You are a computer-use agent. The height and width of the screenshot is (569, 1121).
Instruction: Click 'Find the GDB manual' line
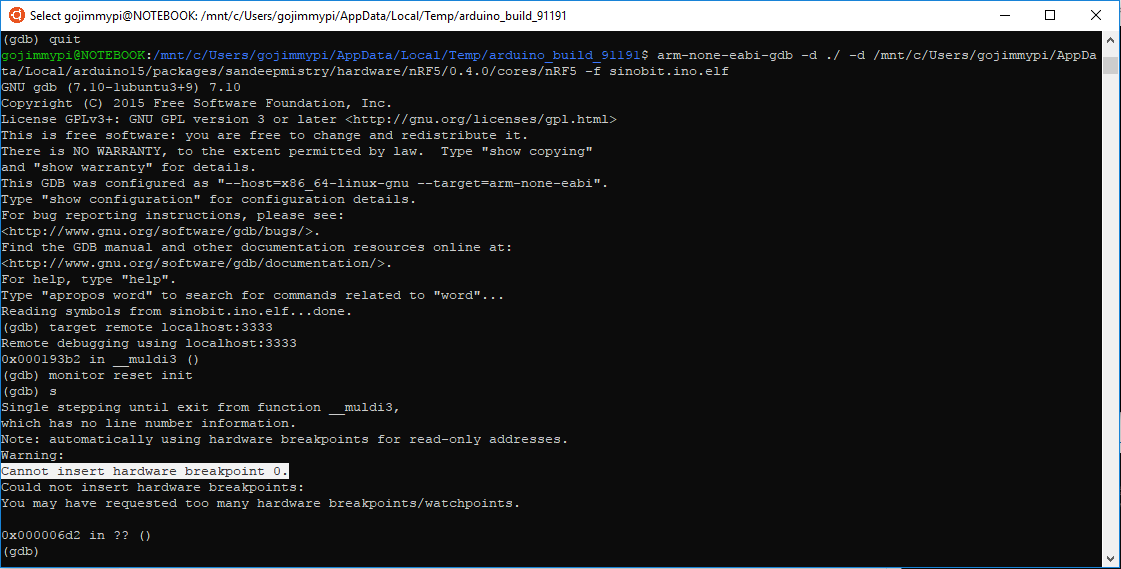[x=257, y=247]
